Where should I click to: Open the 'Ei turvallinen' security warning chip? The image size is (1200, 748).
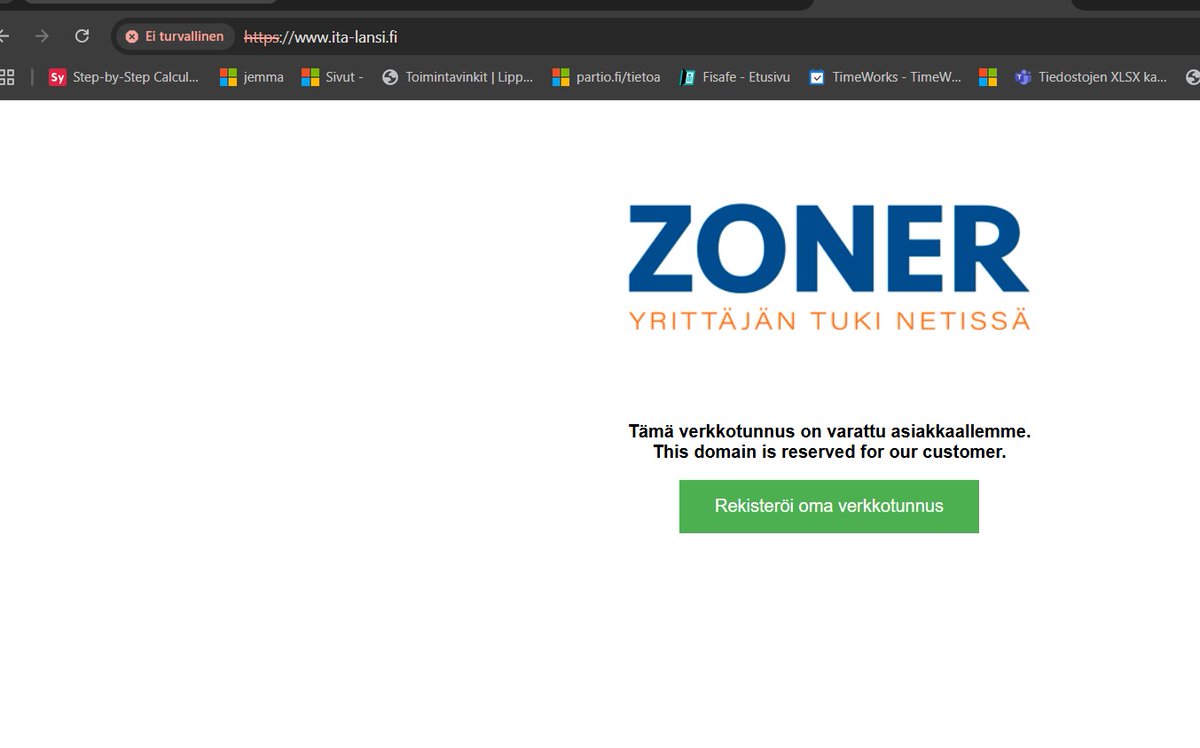[x=175, y=36]
